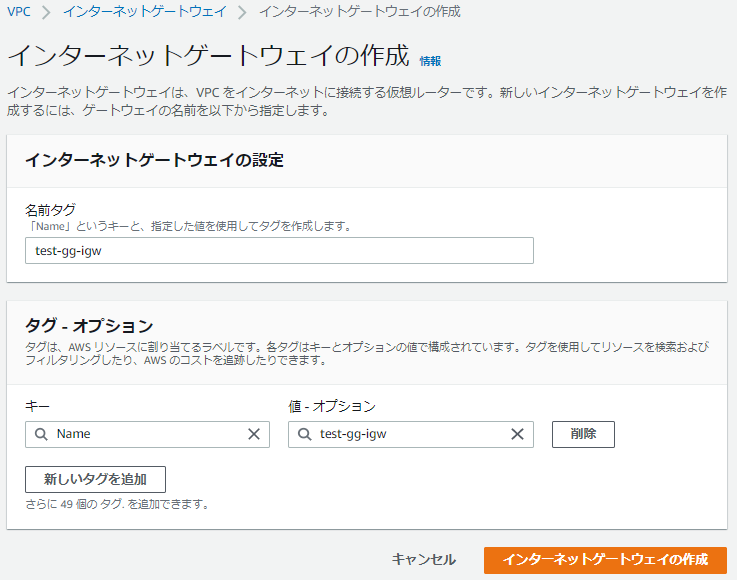This screenshot has width=737, height=580.
Task: Open the VPC breadcrumb link
Action: tap(19, 11)
